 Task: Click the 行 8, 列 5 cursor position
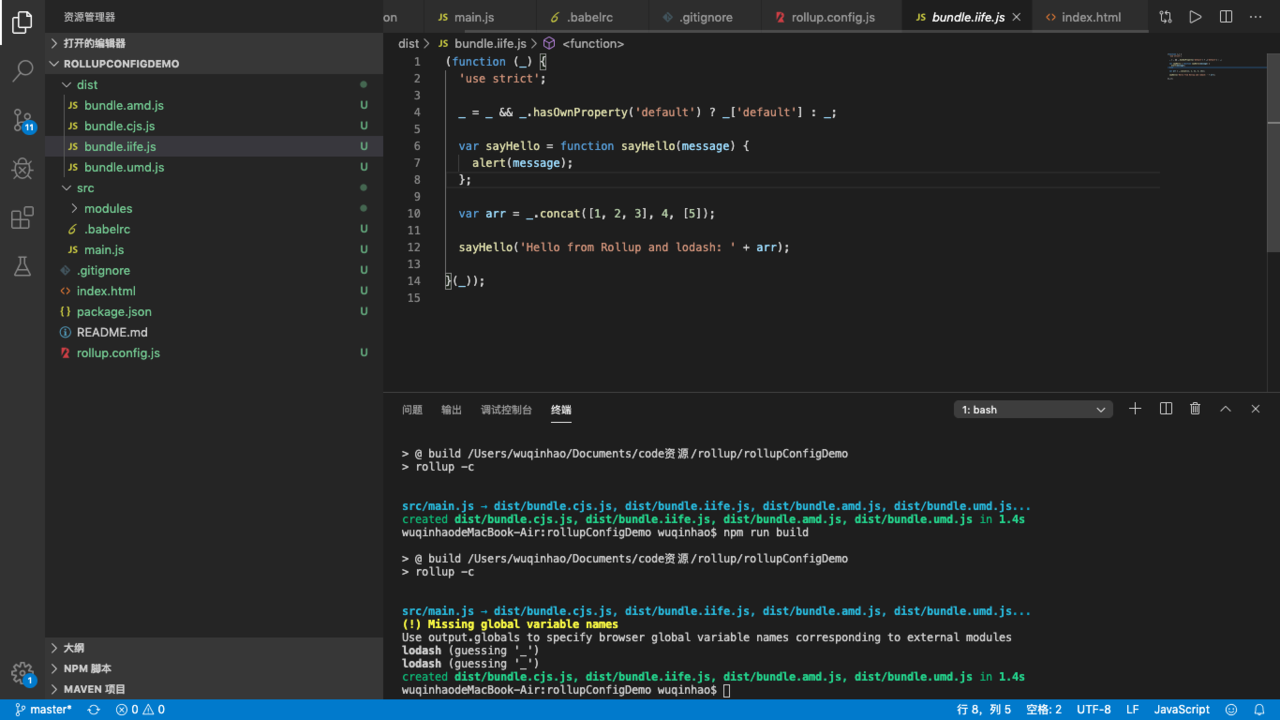[x=984, y=710]
